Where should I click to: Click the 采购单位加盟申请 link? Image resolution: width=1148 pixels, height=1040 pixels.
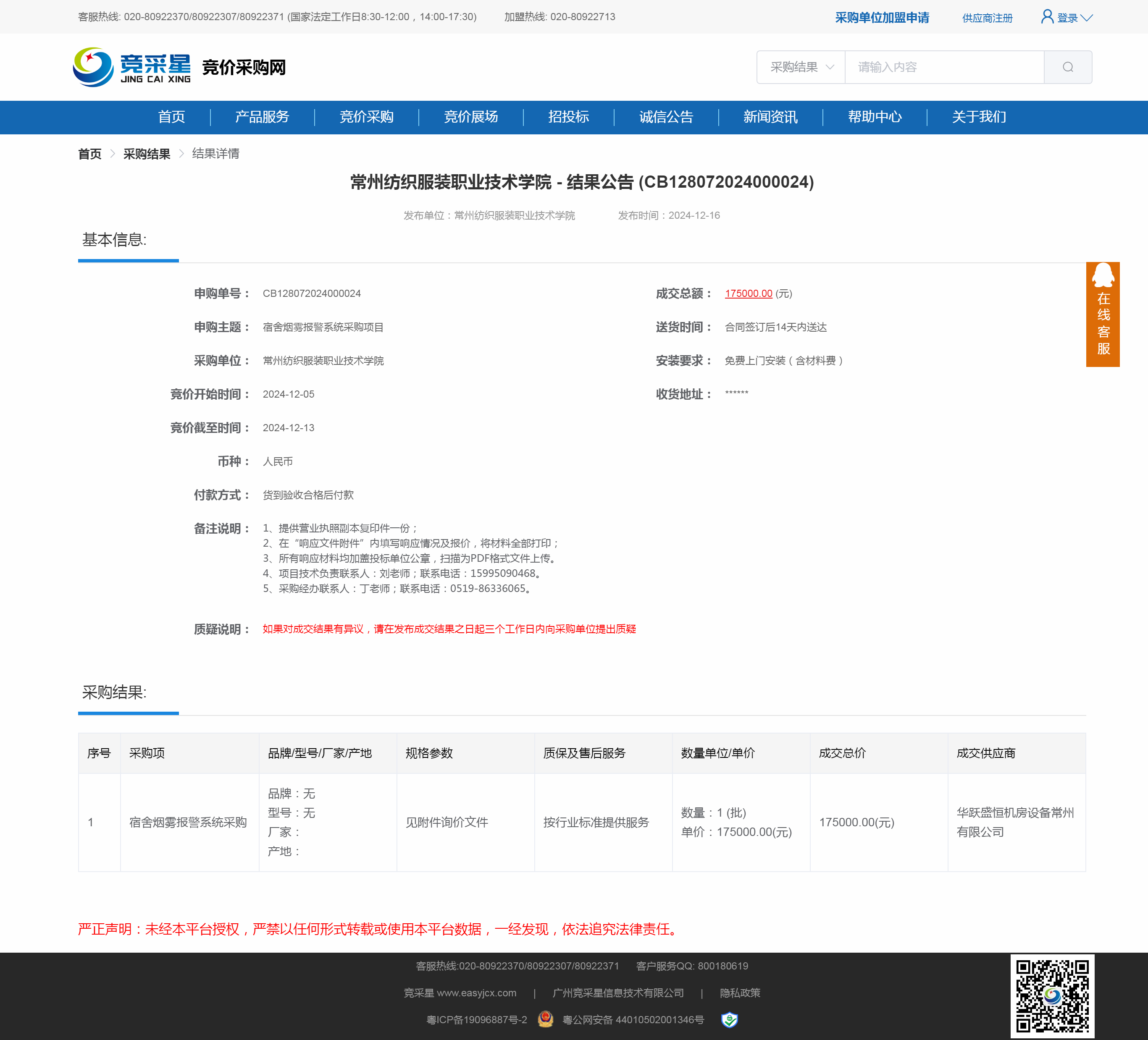coord(882,18)
